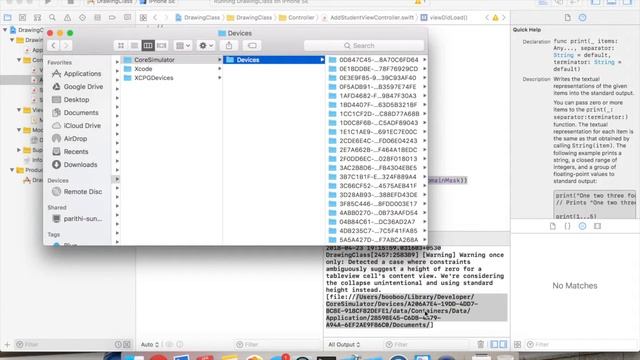
Task: Click the Controller breadcrumb in jump bar
Action: [x=296, y=18]
